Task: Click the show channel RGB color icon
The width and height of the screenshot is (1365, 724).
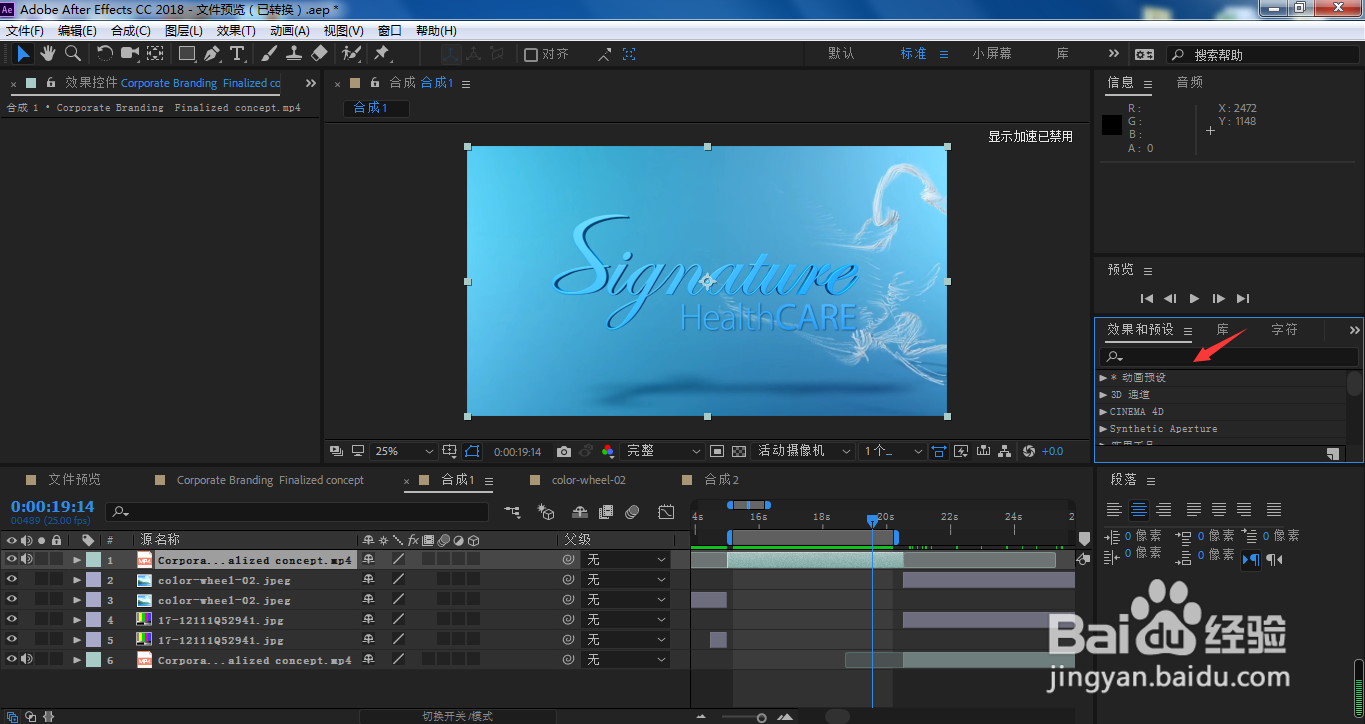Action: coord(608,452)
